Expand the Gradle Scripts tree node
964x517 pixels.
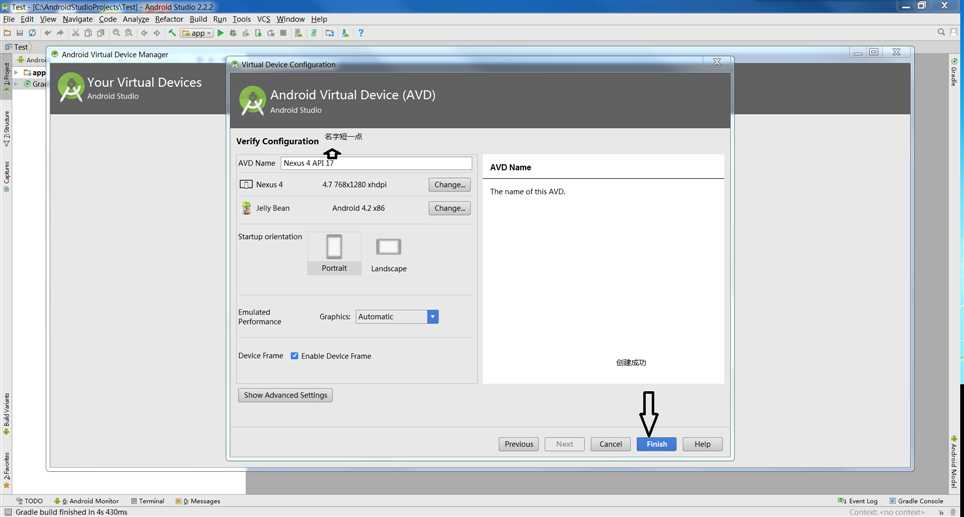point(17,84)
